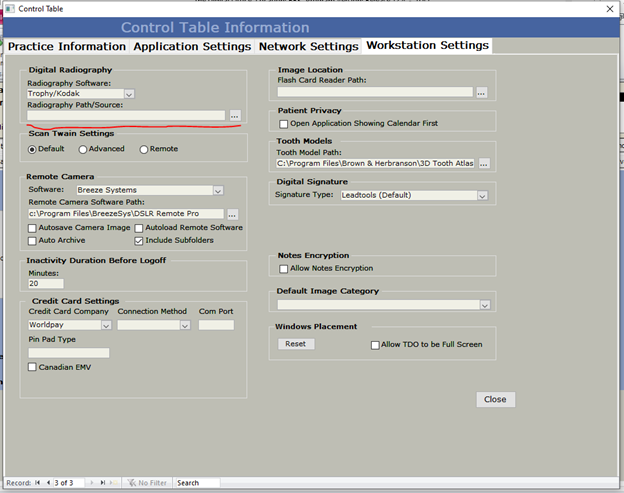Switch to Practice Information tab
The height and width of the screenshot is (493, 624).
(66, 46)
